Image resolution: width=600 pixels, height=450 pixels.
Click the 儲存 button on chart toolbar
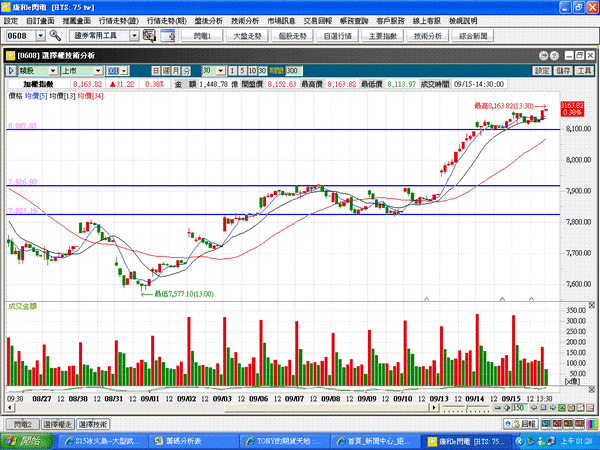tap(563, 71)
